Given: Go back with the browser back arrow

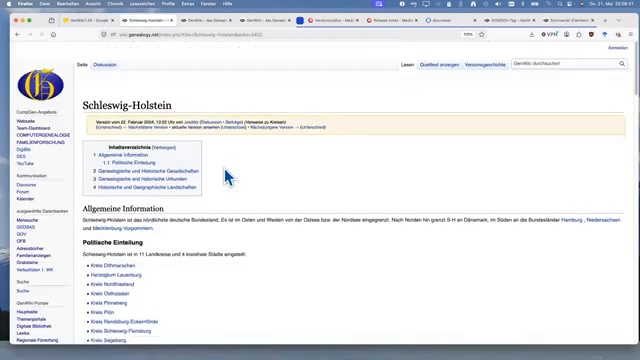Looking at the screenshot, I should tap(18, 35).
